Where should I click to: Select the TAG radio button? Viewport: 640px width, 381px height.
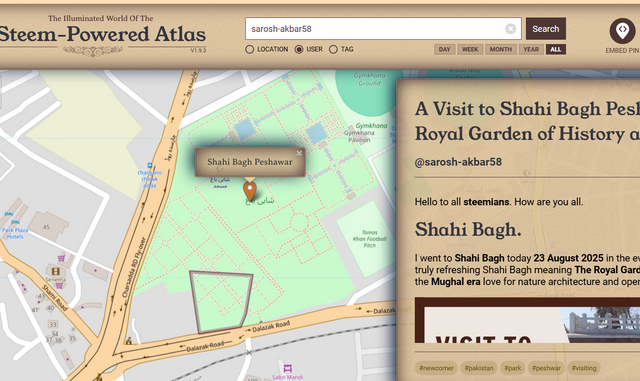click(x=333, y=49)
